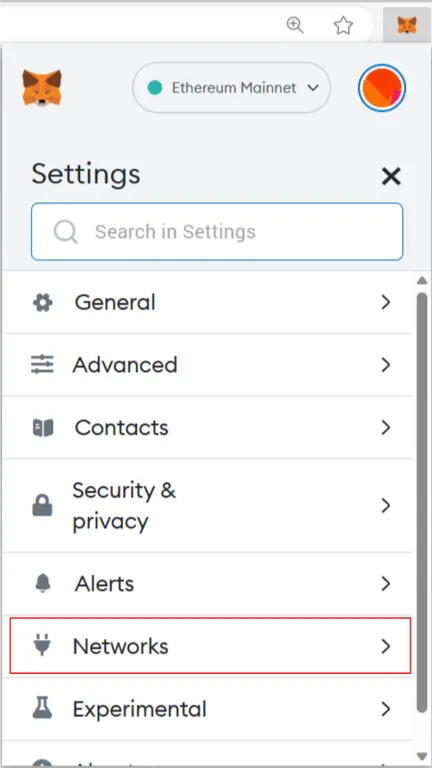Click the Alerts bell icon

tap(43, 584)
